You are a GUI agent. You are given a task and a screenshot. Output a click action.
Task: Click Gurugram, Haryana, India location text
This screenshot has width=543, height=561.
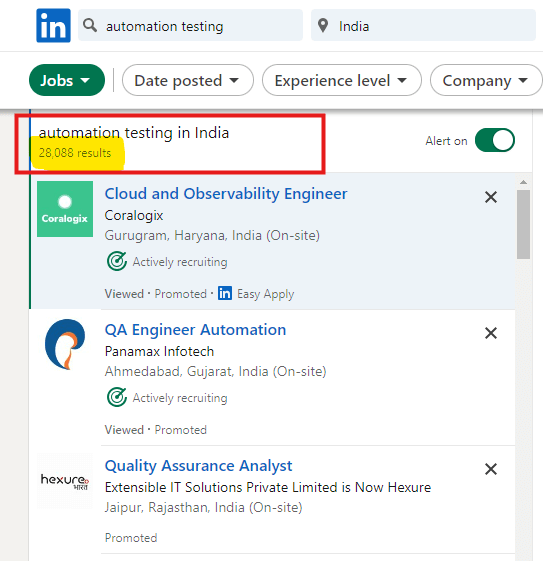click(x=212, y=236)
